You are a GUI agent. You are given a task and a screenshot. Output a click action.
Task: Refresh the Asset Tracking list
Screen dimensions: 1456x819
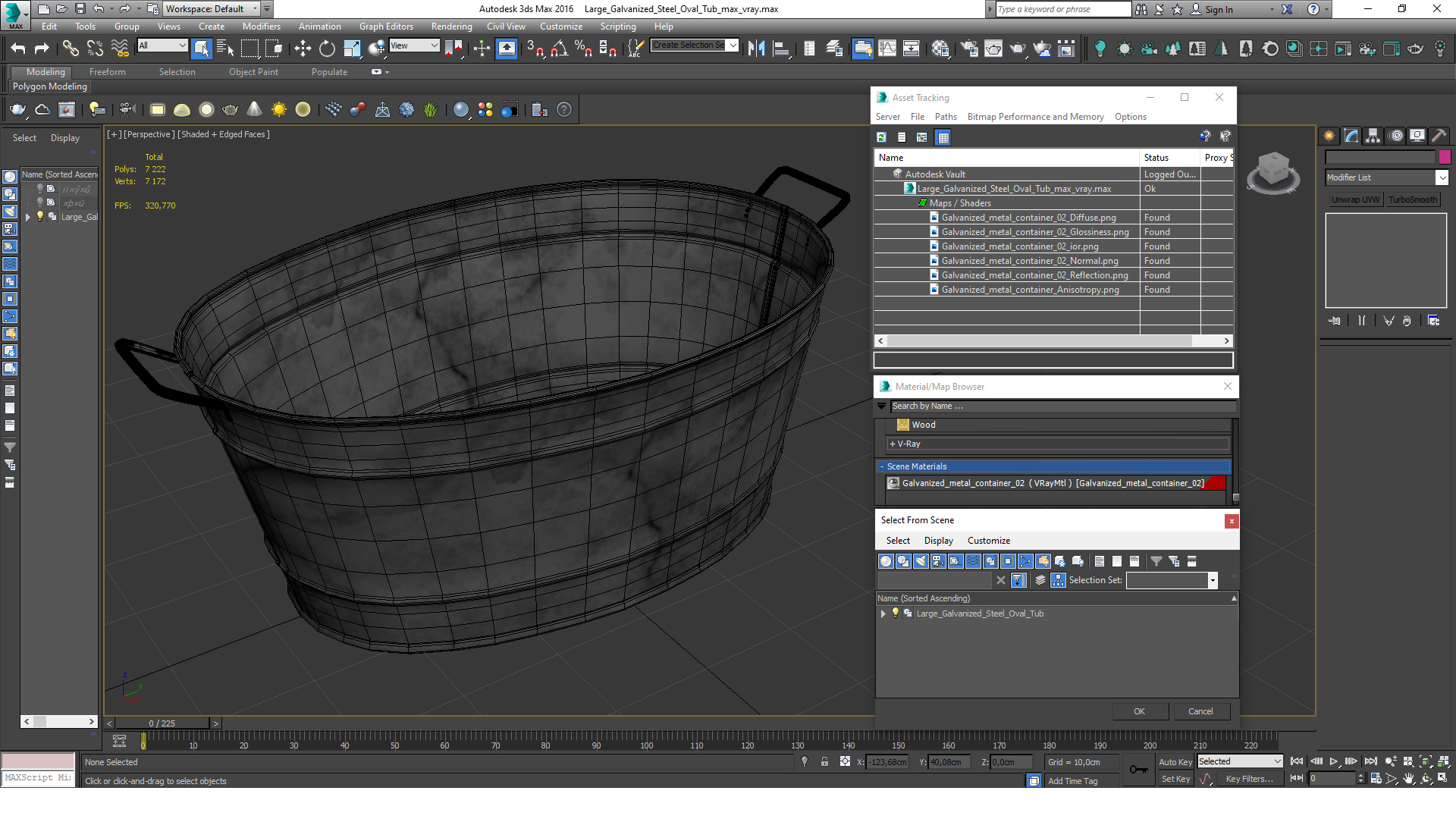point(881,137)
